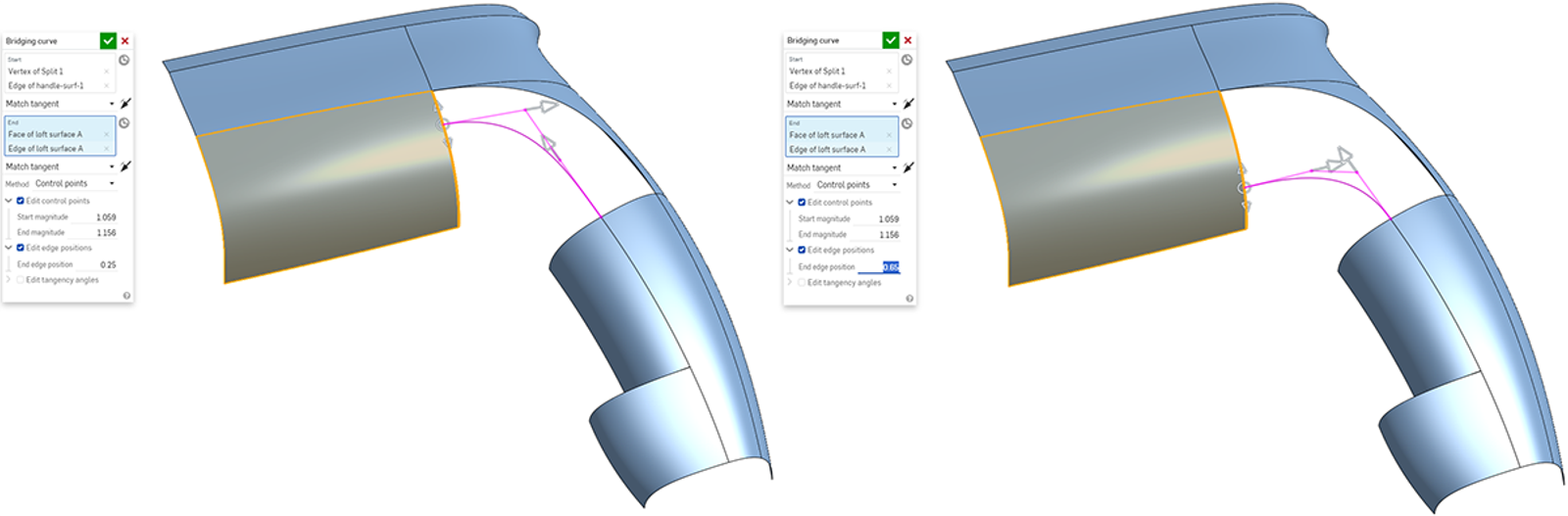
Task: Open Method Control points dropdown, right dialog
Action: tap(857, 185)
